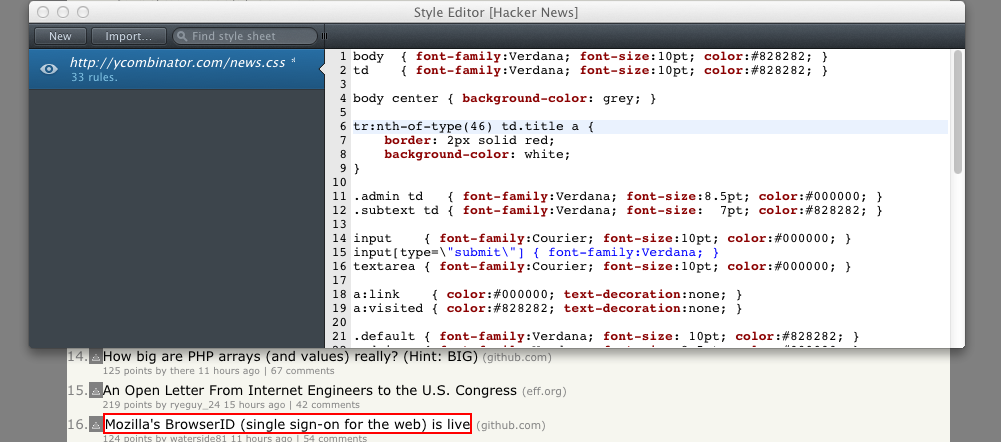Click the '.subtext td' rule line

pos(617,210)
